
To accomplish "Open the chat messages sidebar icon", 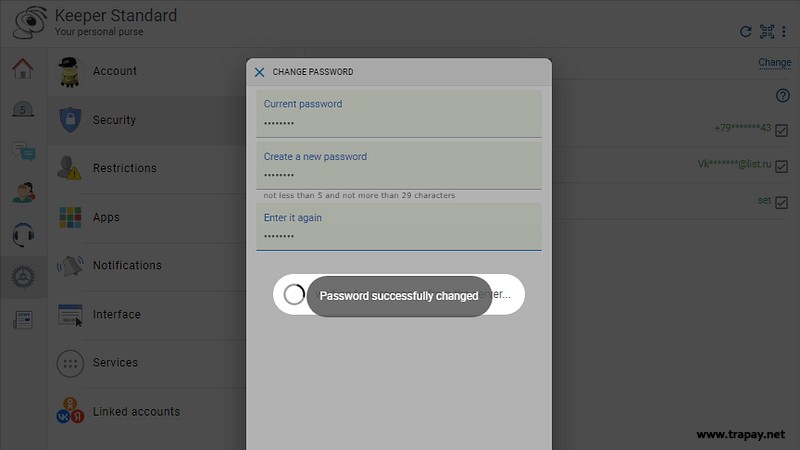I will [x=22, y=152].
